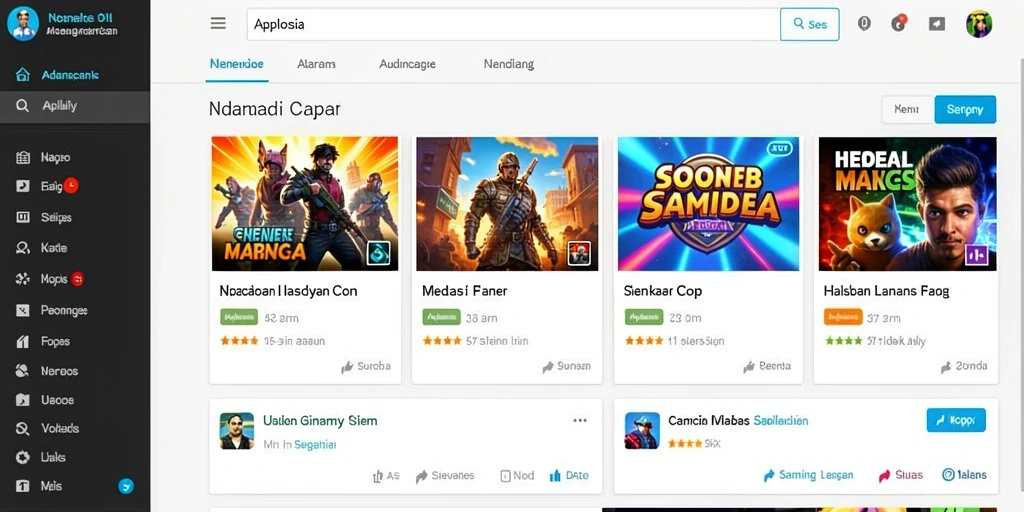Toggle the blue Serpny view option
The height and width of the screenshot is (512, 1024).
tap(965, 110)
